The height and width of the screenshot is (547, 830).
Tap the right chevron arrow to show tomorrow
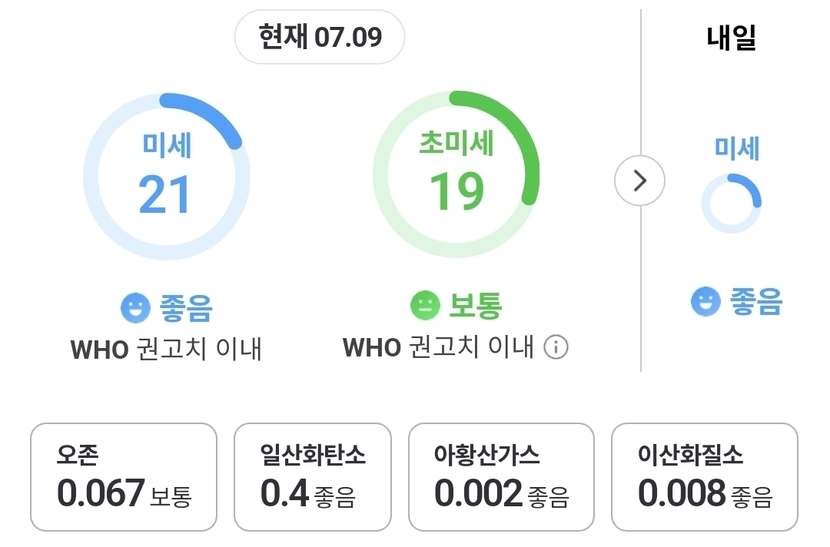(639, 181)
